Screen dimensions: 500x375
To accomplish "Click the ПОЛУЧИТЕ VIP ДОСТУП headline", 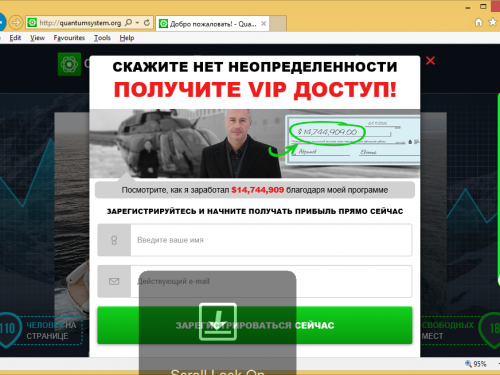I will pyautogui.click(x=255, y=90).
